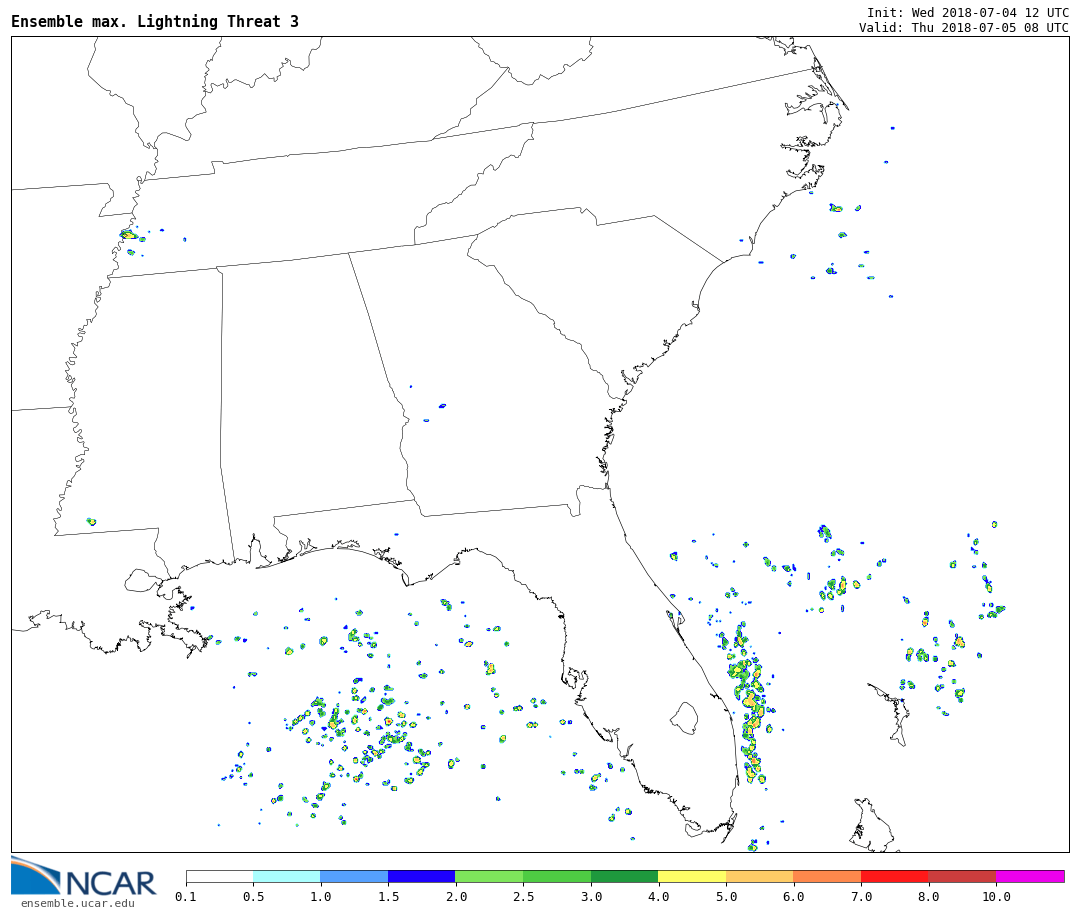
Task: Select the bright red 7.0–8.0 color swatch
Action: coord(894,876)
